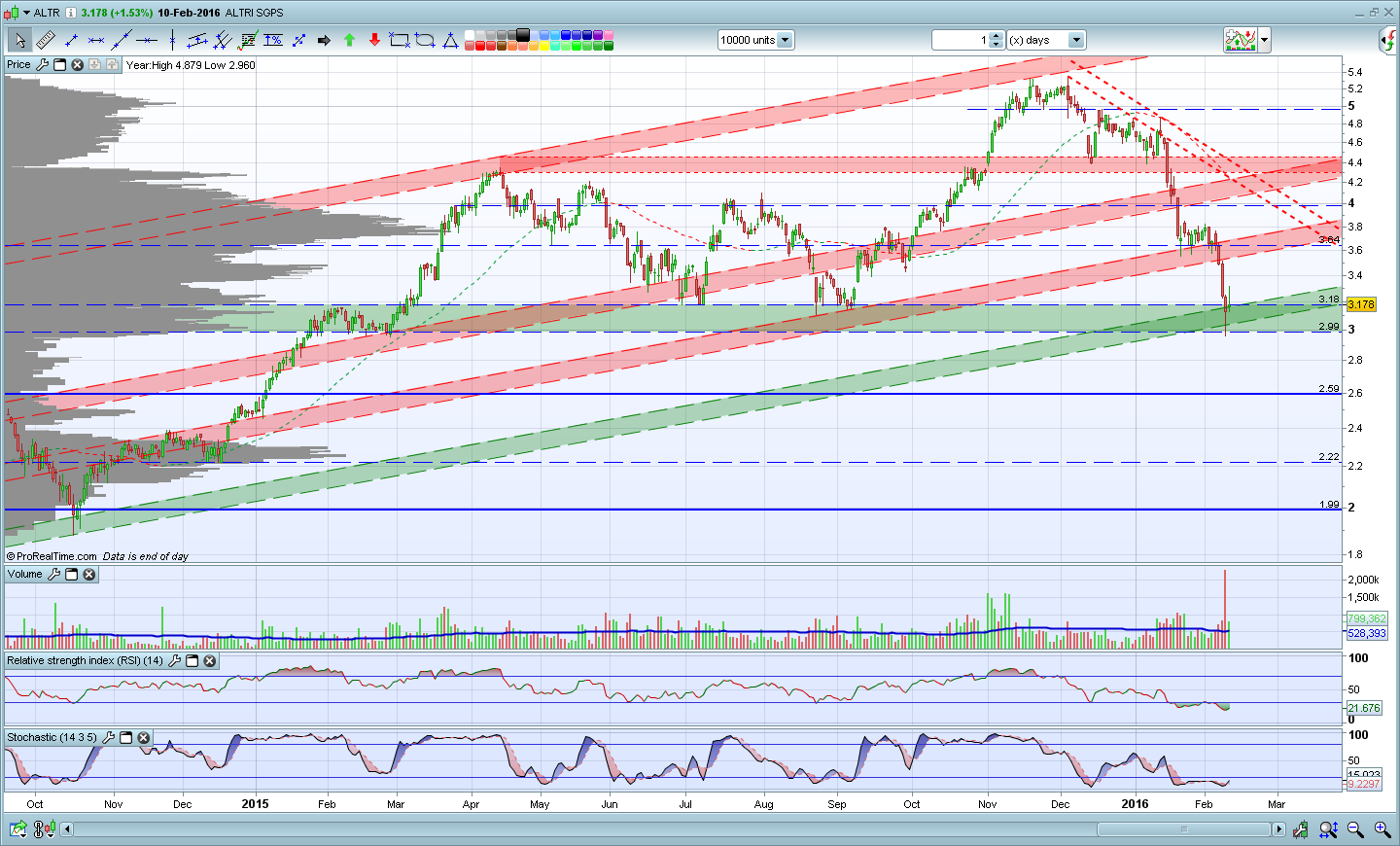Viewport: 1400px width, 846px height.
Task: Click the timeframe multiplier input field
Action: (x=960, y=40)
